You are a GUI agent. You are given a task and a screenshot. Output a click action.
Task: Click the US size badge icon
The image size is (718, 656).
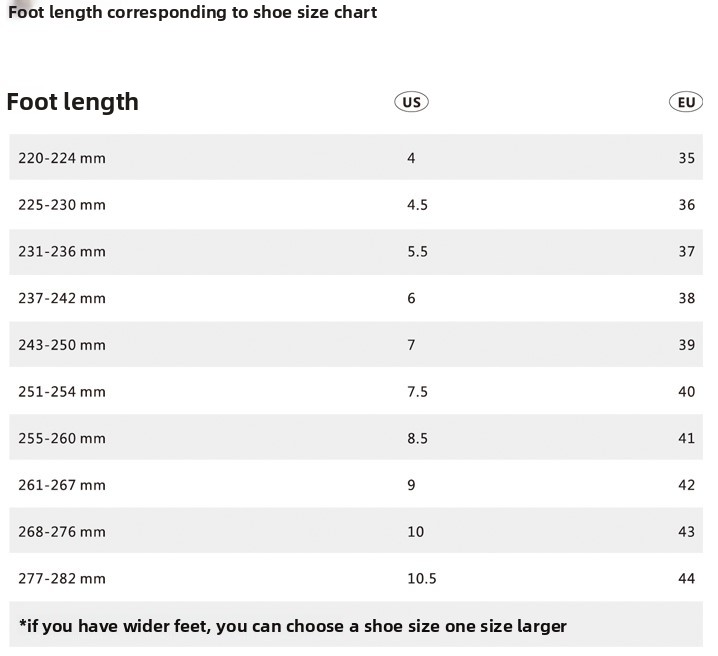411,102
